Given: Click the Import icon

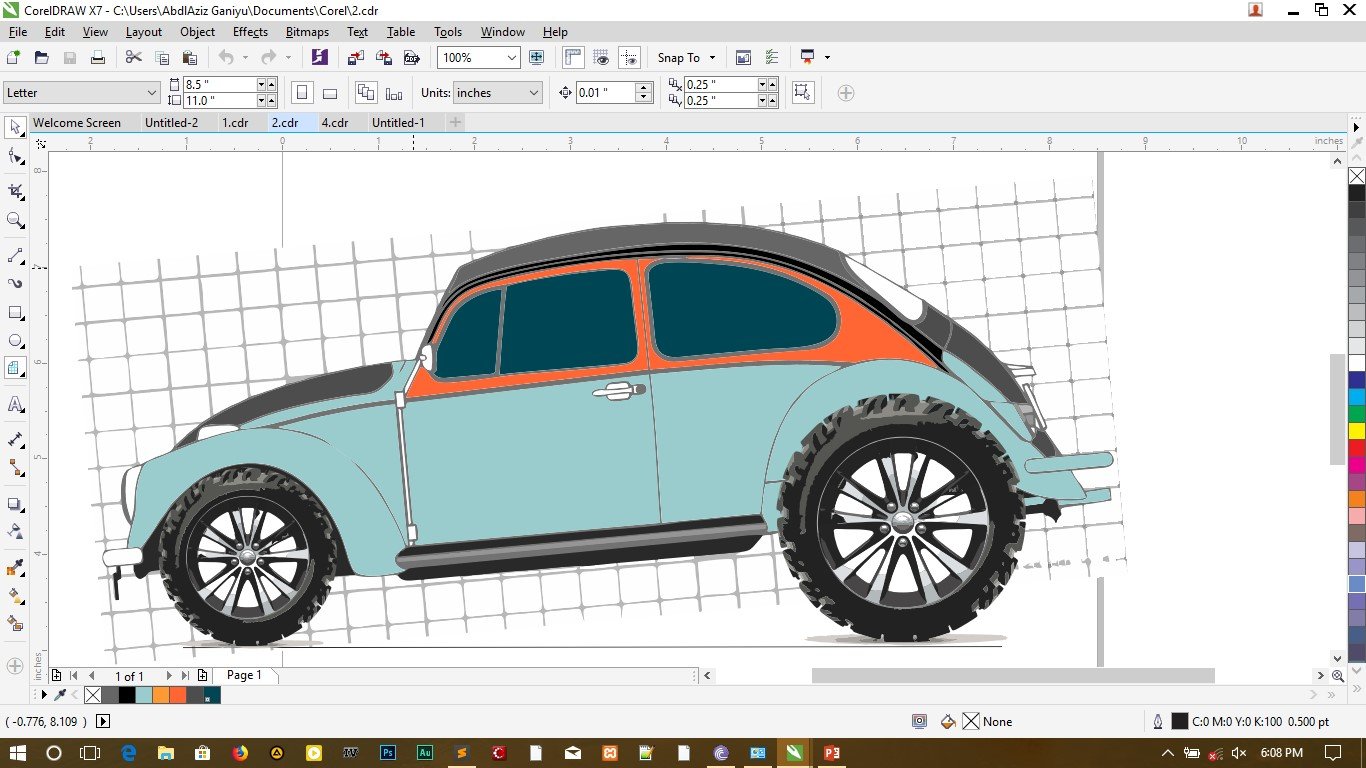Looking at the screenshot, I should coord(356,58).
